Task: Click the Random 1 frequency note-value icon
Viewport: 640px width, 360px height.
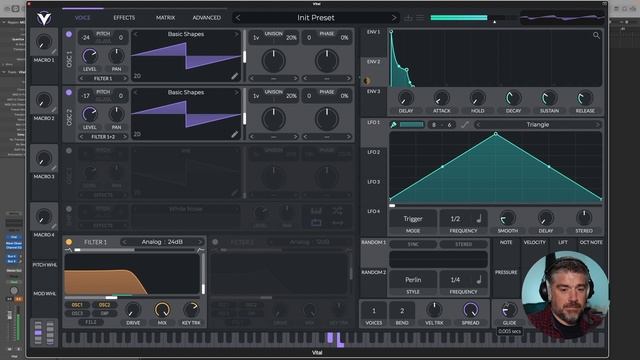Action: pyautogui.click(x=479, y=280)
